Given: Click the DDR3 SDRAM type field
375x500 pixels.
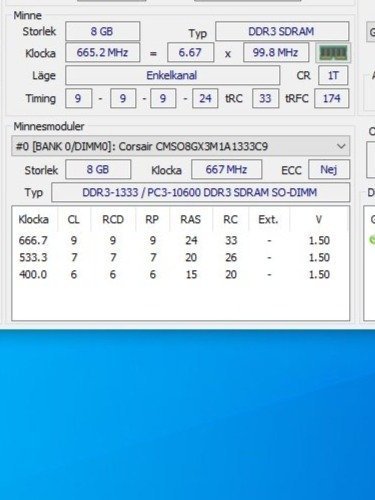Looking at the screenshot, I should pos(282,32).
